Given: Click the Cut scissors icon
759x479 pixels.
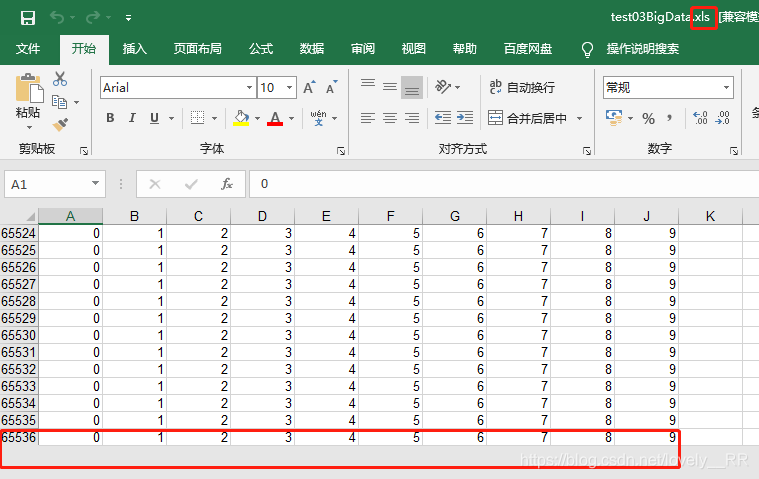Looking at the screenshot, I should [60, 79].
